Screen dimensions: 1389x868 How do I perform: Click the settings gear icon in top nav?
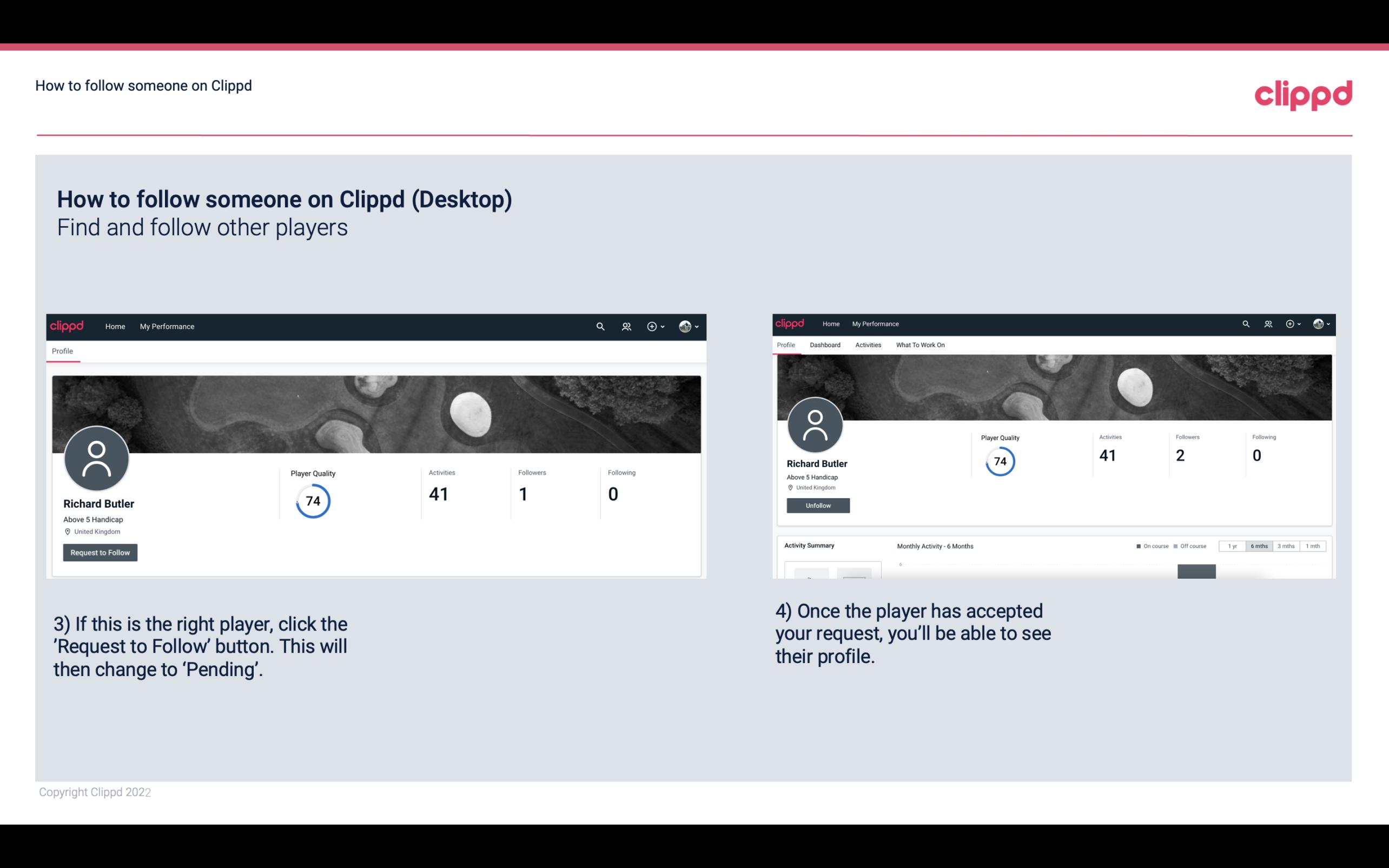tap(652, 326)
